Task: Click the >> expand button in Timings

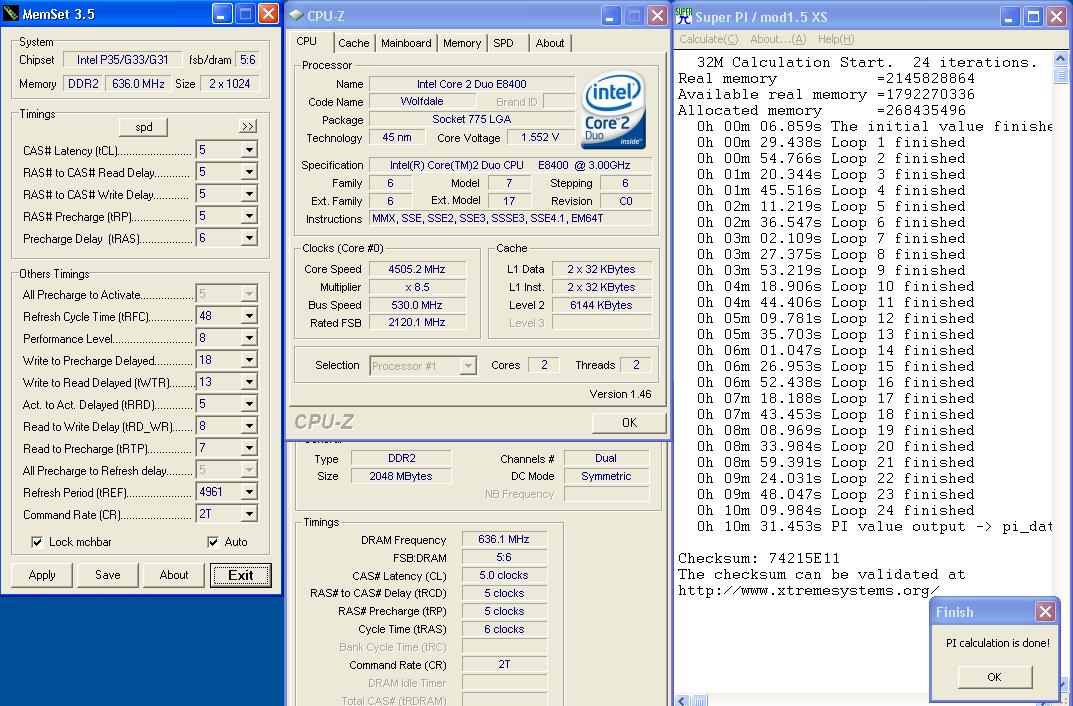Action: click(x=248, y=127)
